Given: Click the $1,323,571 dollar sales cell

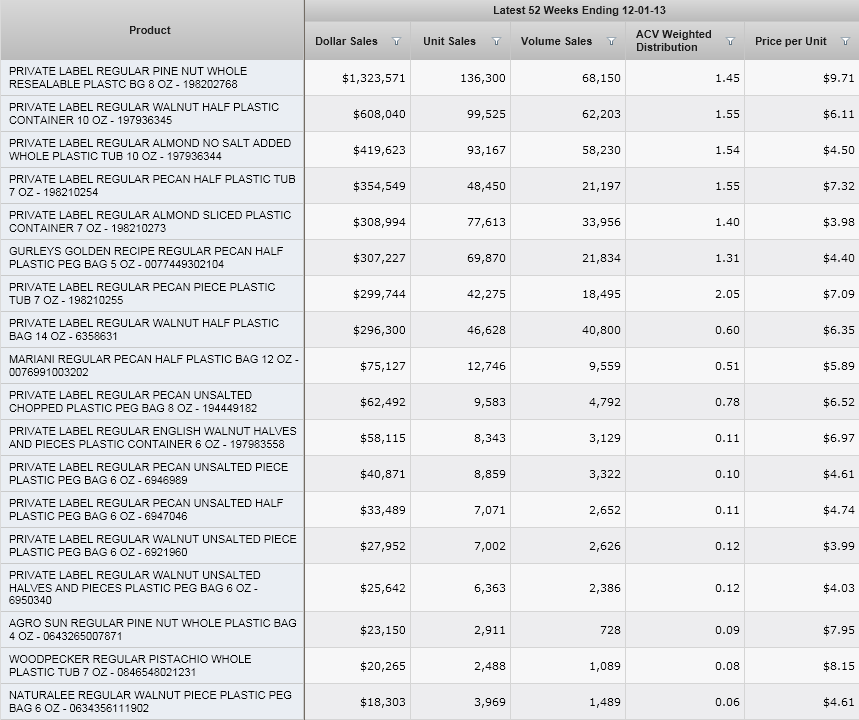Looking at the screenshot, I should point(373,78).
